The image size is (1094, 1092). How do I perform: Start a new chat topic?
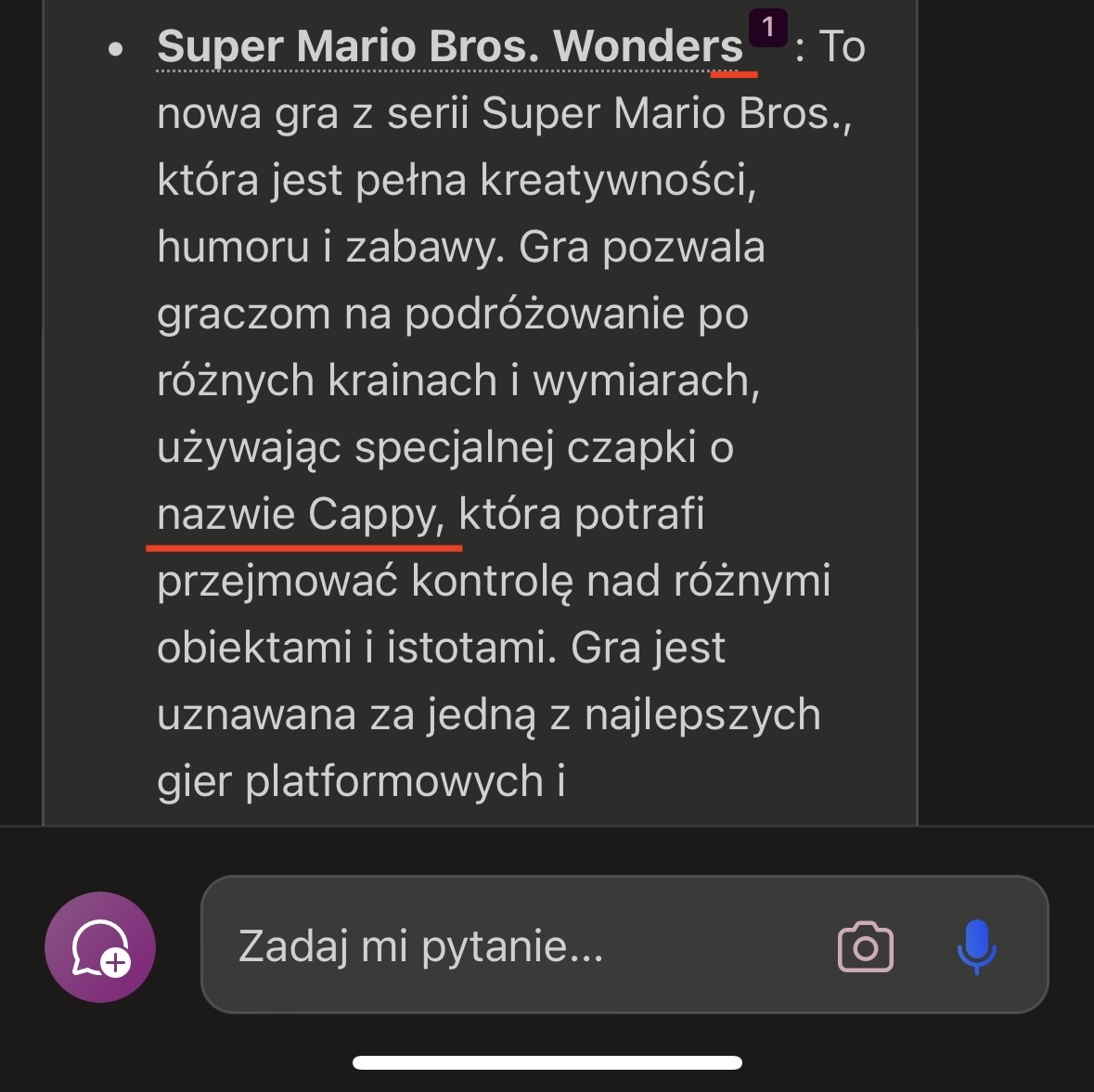100,947
